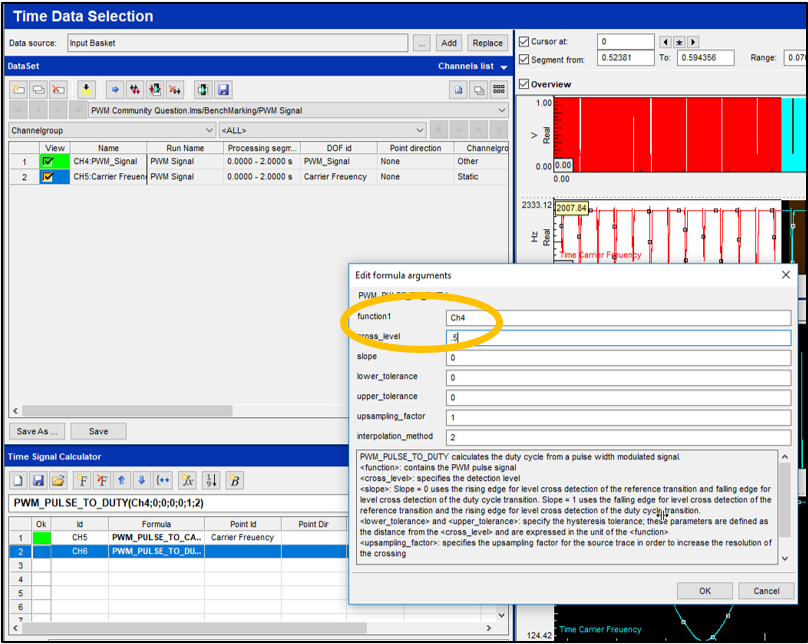Image resolution: width=808 pixels, height=644 pixels.
Task: Click the Add button next to Data source
Action: pos(449,43)
